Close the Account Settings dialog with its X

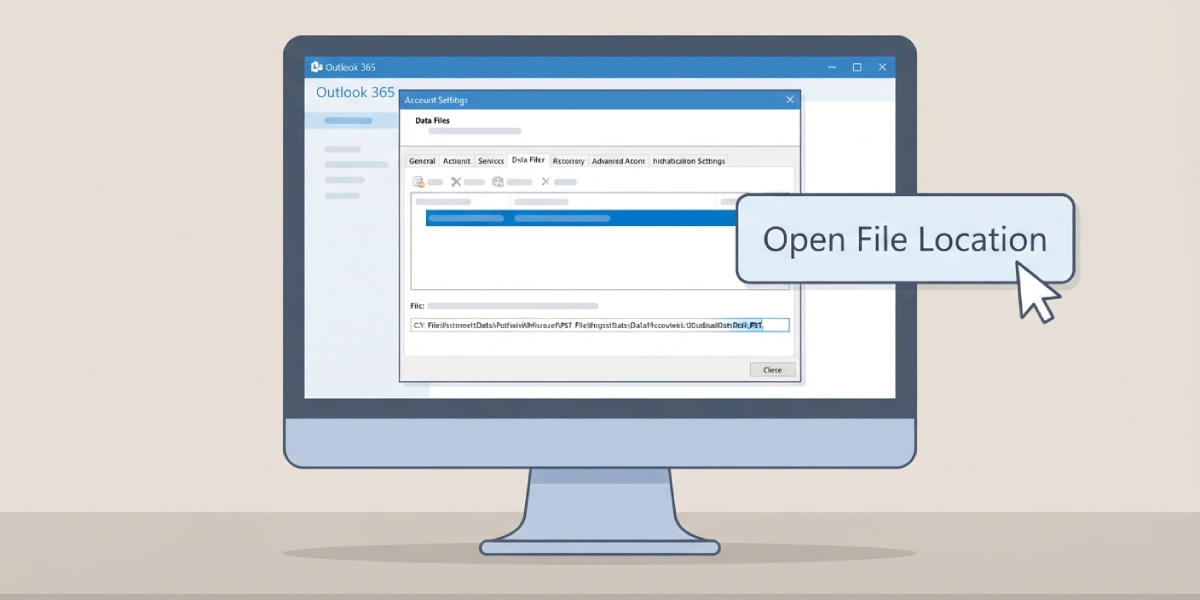[790, 100]
